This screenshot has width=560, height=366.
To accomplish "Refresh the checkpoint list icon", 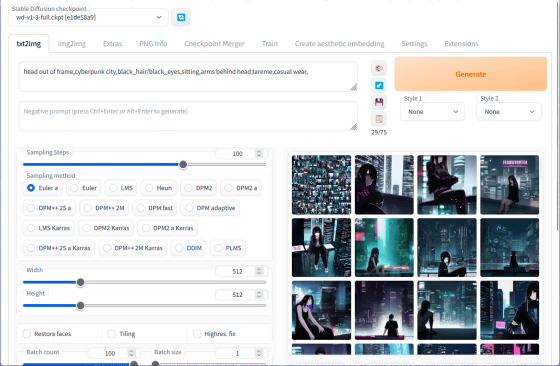I will point(181,17).
